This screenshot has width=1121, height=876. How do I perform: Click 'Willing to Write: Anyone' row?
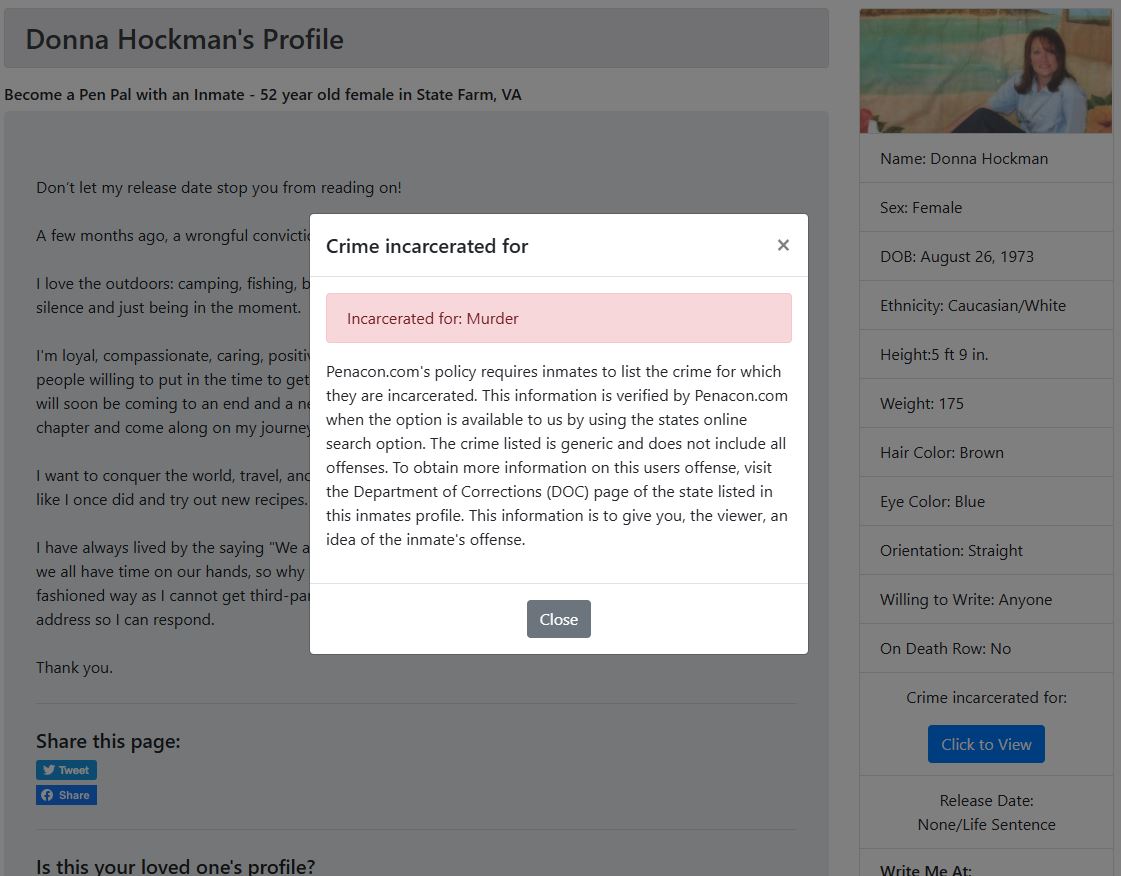(x=985, y=599)
